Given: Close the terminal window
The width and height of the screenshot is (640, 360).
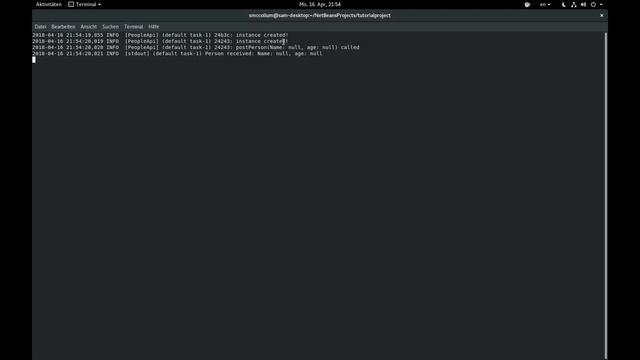Looking at the screenshot, I should pos(602,16).
